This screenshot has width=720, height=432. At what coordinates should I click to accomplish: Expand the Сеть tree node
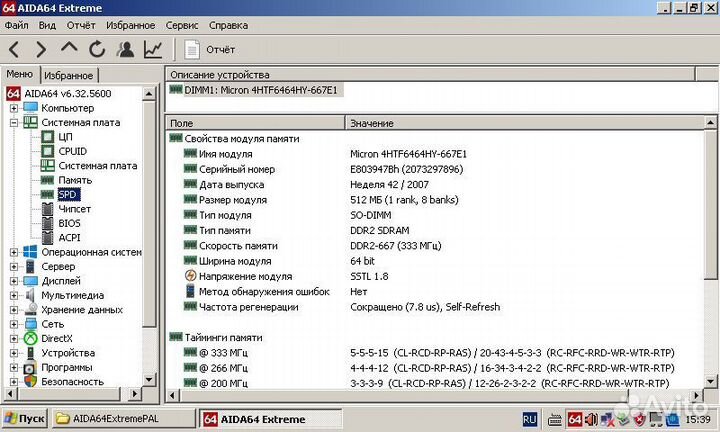coord(14,324)
